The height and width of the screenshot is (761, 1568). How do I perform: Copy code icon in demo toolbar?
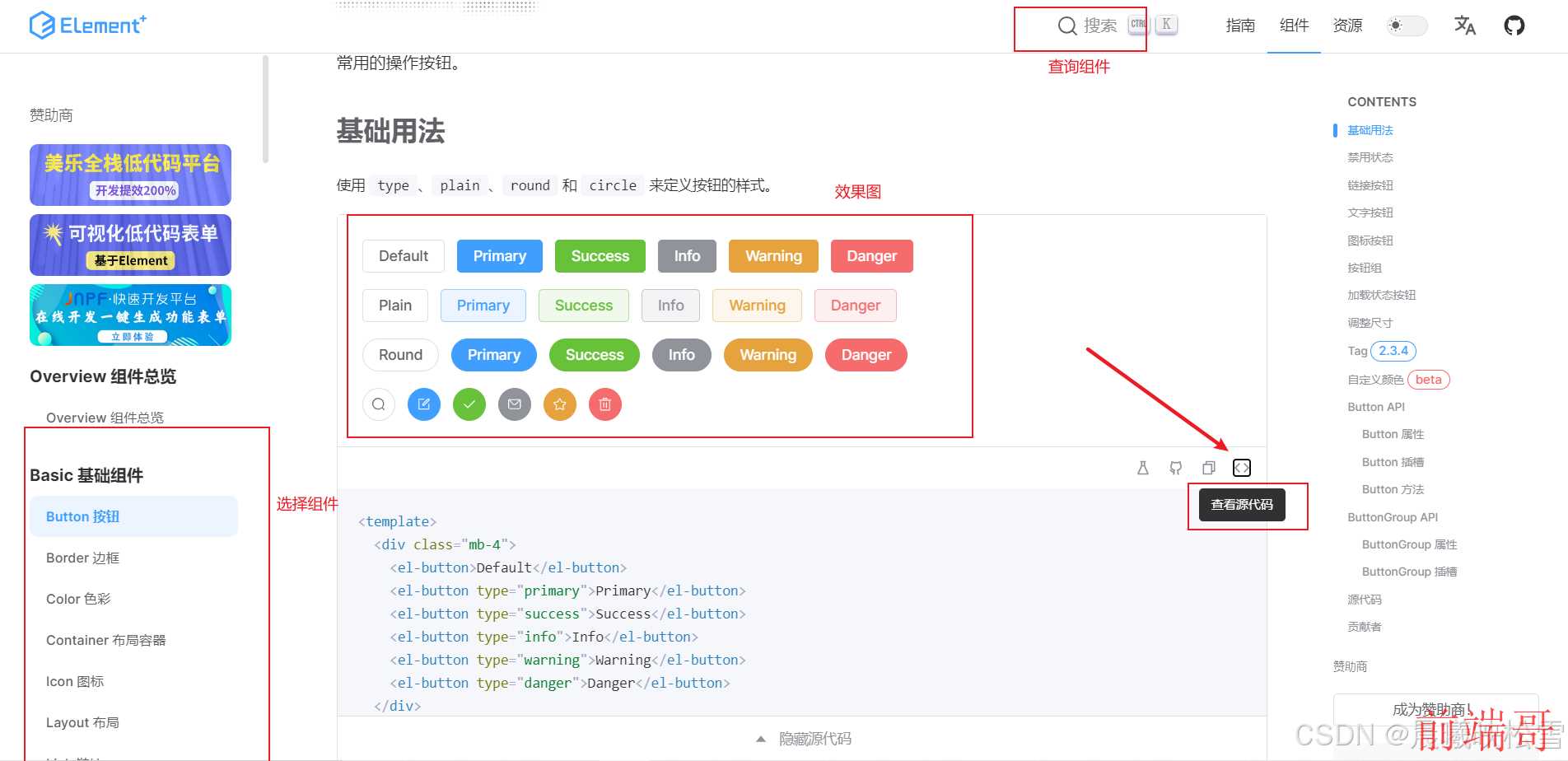coord(1209,468)
